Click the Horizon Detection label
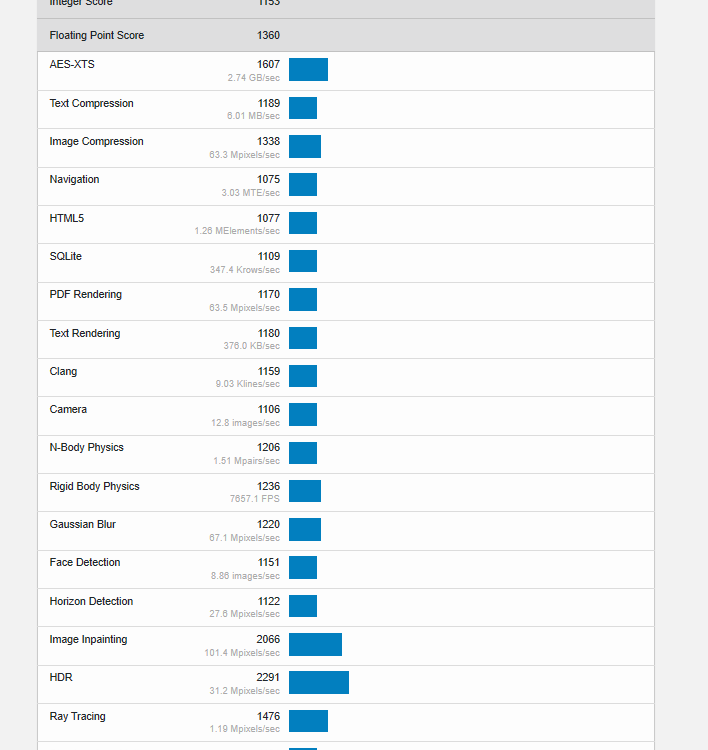 click(x=91, y=602)
